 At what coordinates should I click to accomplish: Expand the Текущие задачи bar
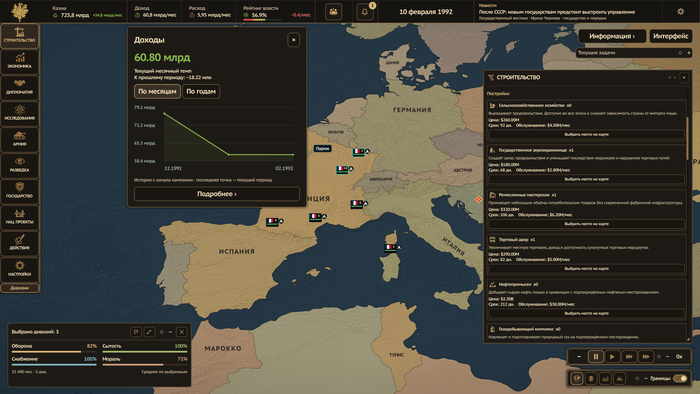pyautogui.click(x=689, y=53)
